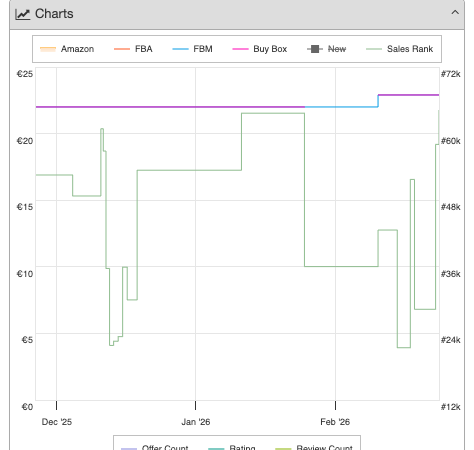Toggle the Rating legend entry
This screenshot has height=450, width=474.
[232, 447]
